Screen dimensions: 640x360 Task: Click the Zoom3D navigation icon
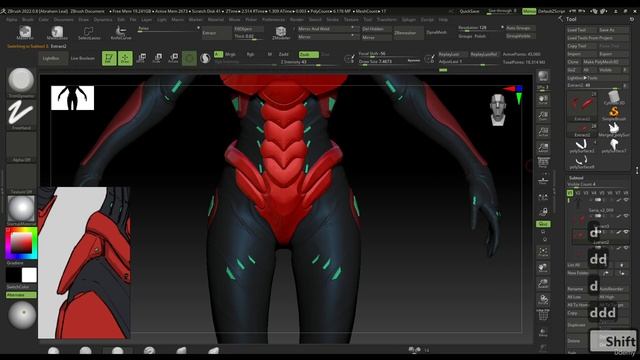coord(543,284)
